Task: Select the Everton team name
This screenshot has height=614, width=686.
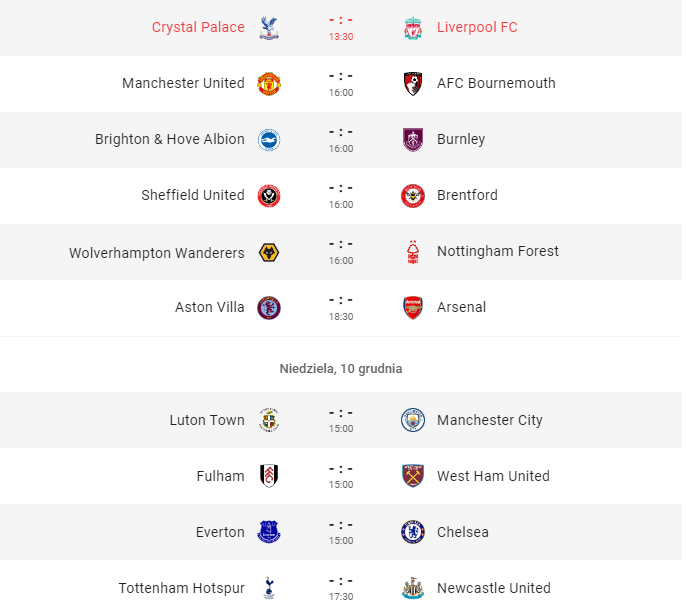Action: [220, 532]
